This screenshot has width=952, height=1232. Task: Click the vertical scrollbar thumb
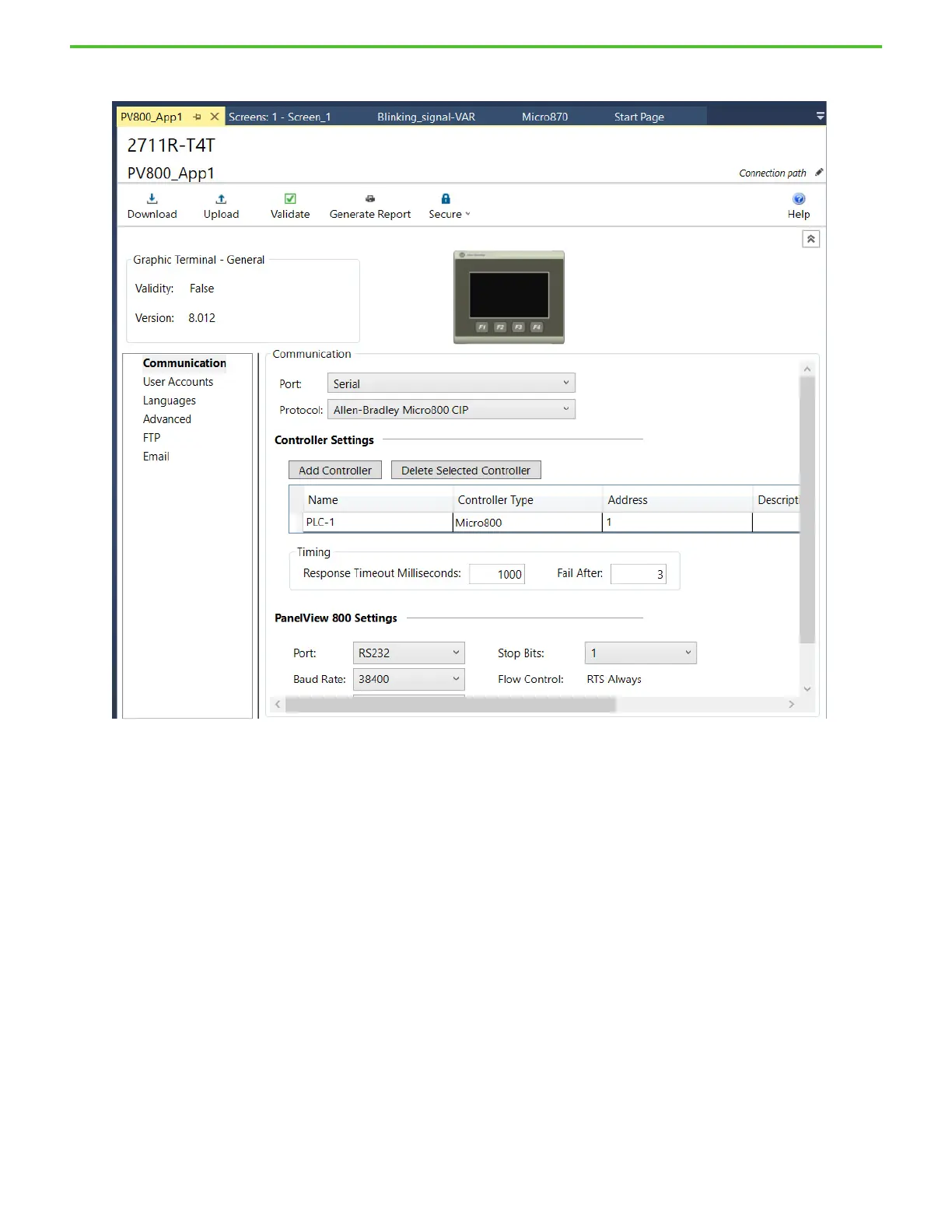coord(807,510)
